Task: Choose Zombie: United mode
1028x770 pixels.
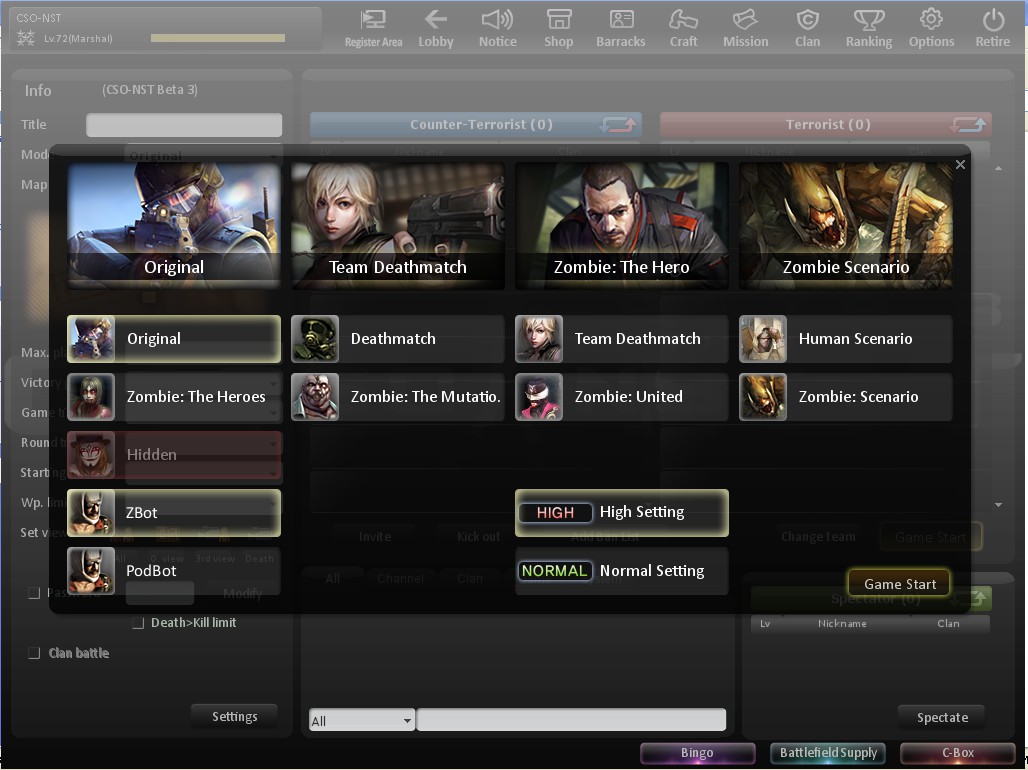Action: (622, 397)
